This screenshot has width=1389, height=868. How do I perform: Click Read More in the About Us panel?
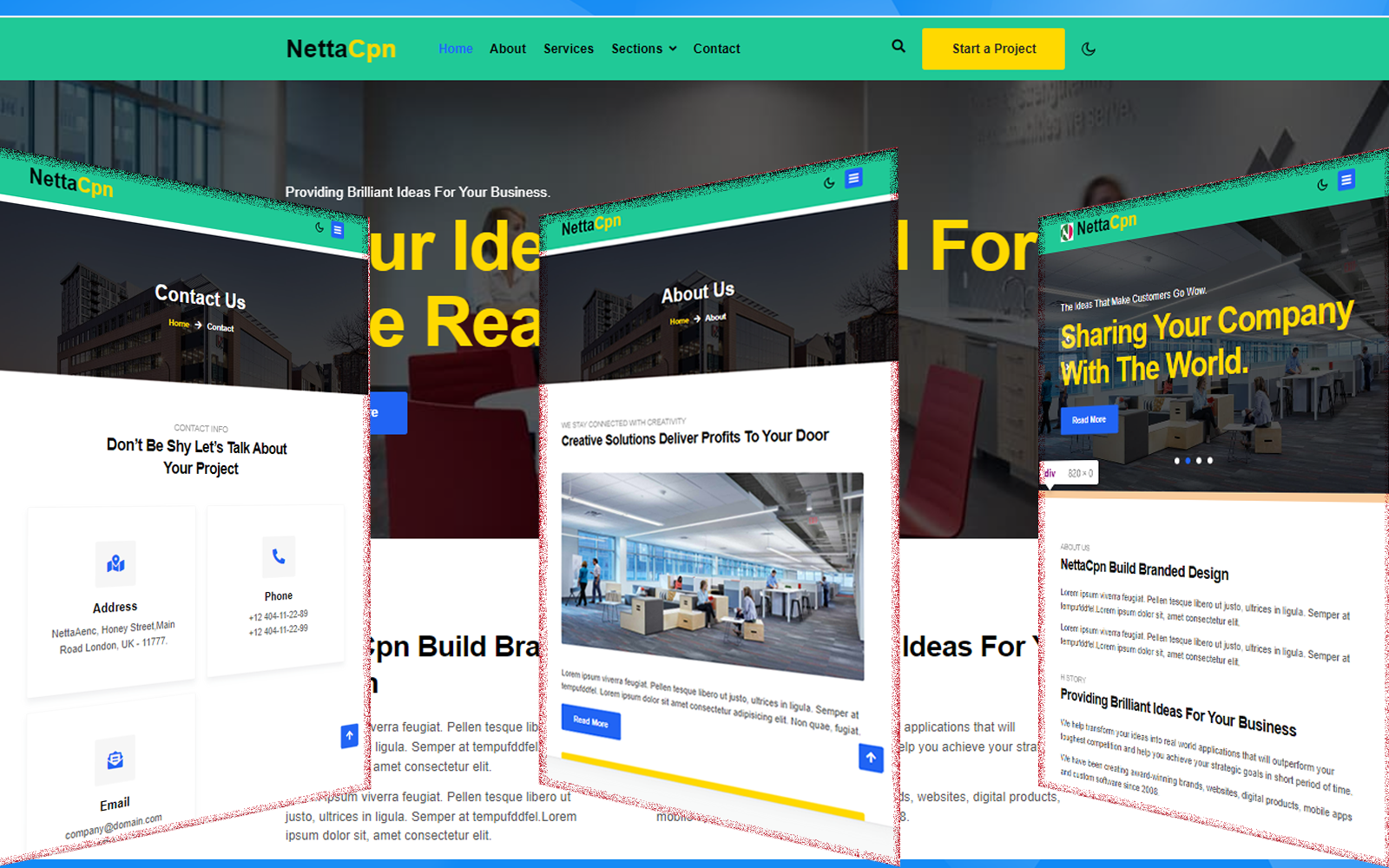[x=591, y=721]
